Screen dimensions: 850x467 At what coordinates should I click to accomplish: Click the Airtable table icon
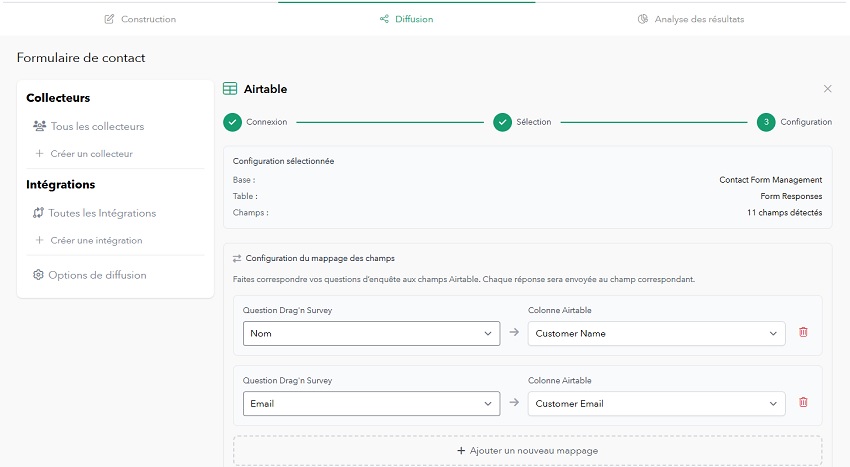coord(230,89)
